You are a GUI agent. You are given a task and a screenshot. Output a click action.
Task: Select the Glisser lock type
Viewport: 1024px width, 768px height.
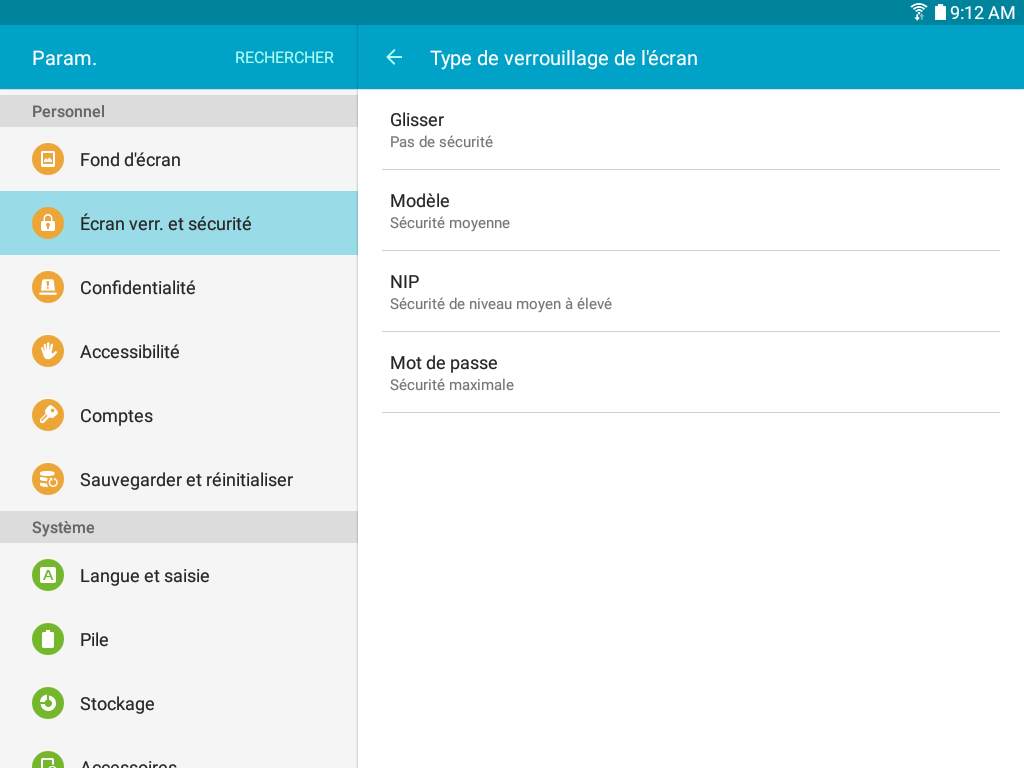coord(691,130)
